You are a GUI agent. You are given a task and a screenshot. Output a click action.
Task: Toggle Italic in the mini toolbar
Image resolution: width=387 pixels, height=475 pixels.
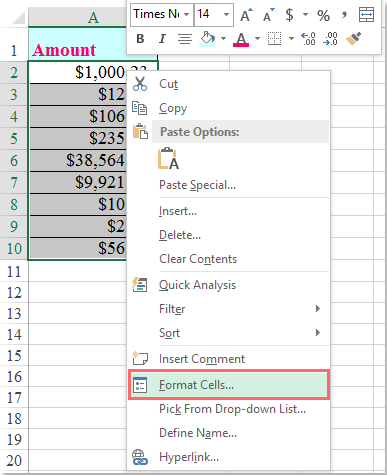162,39
